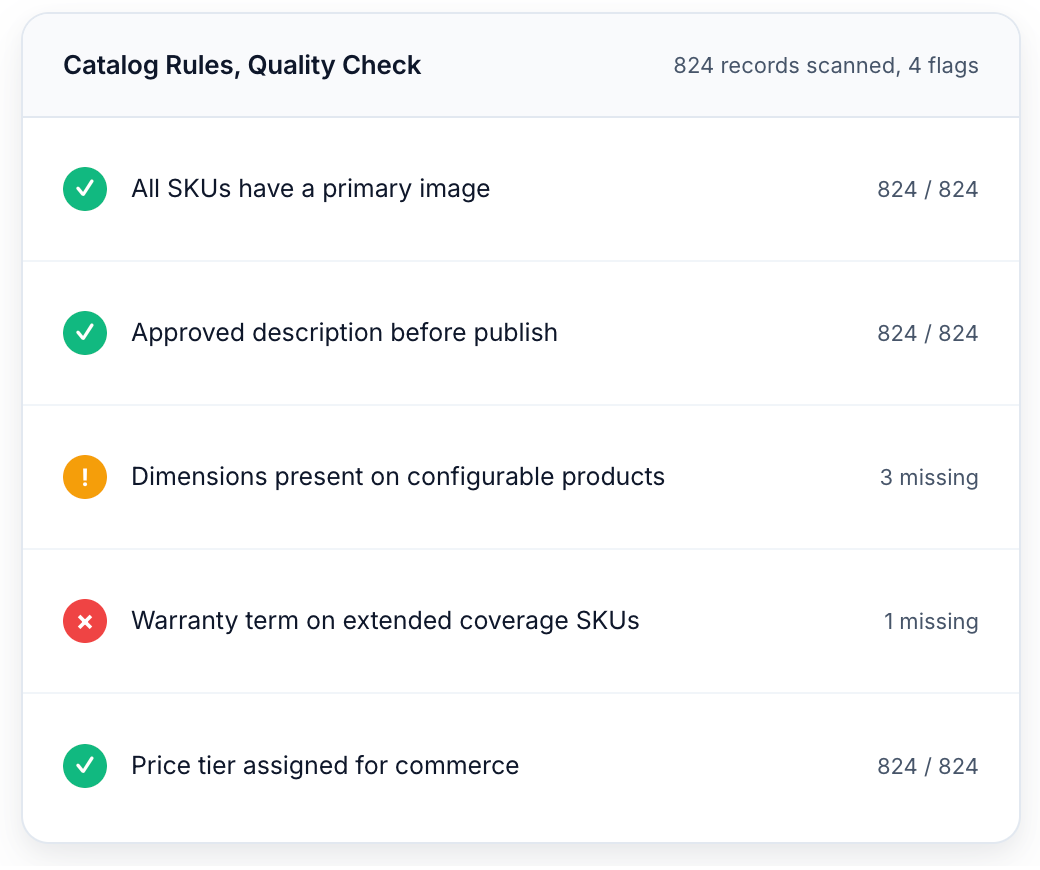
Task: Click orange warning icon for Dimensions rule
Action: click(85, 477)
